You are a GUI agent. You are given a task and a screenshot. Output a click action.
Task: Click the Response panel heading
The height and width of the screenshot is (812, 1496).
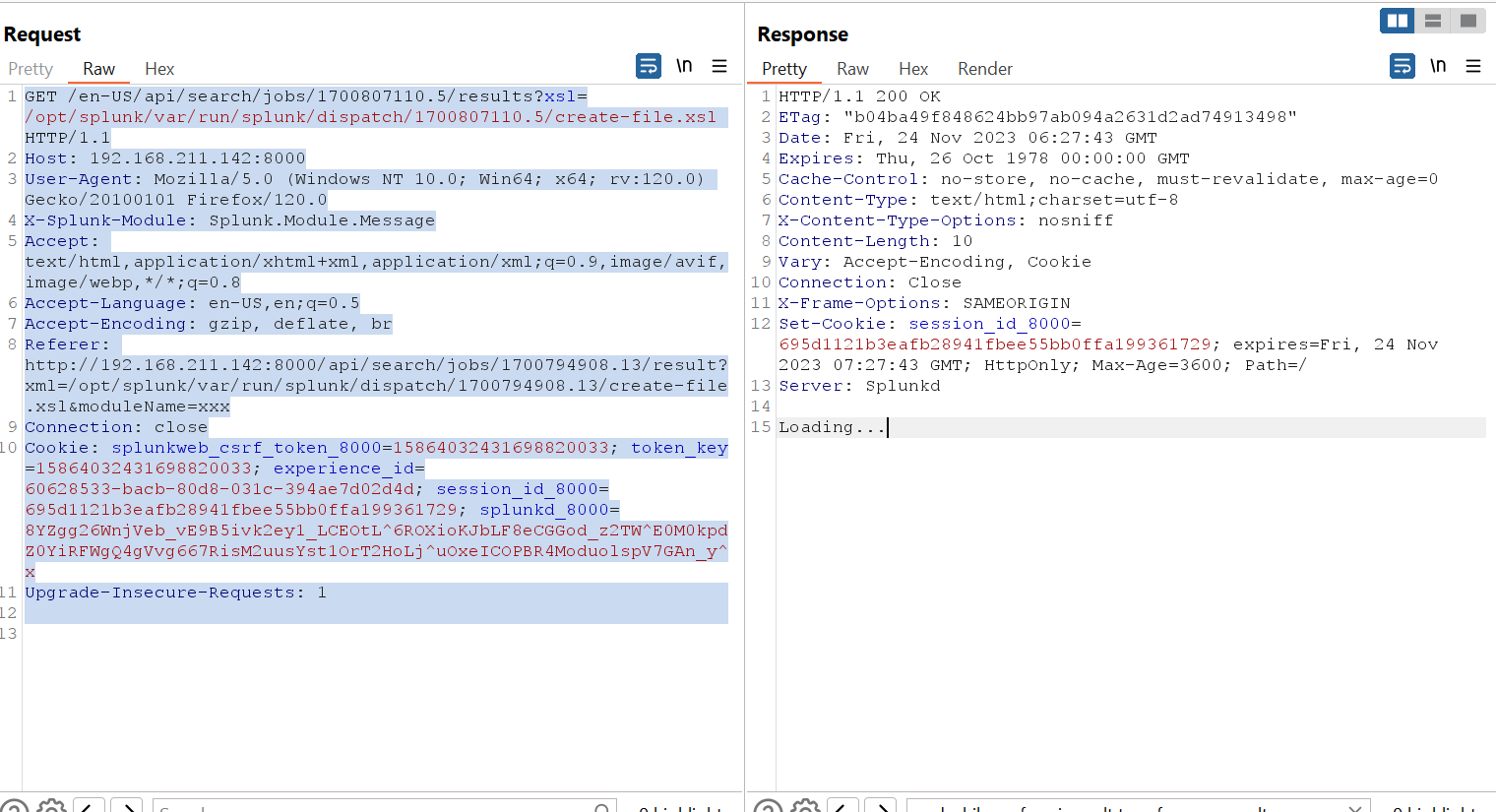pyautogui.click(x=803, y=34)
